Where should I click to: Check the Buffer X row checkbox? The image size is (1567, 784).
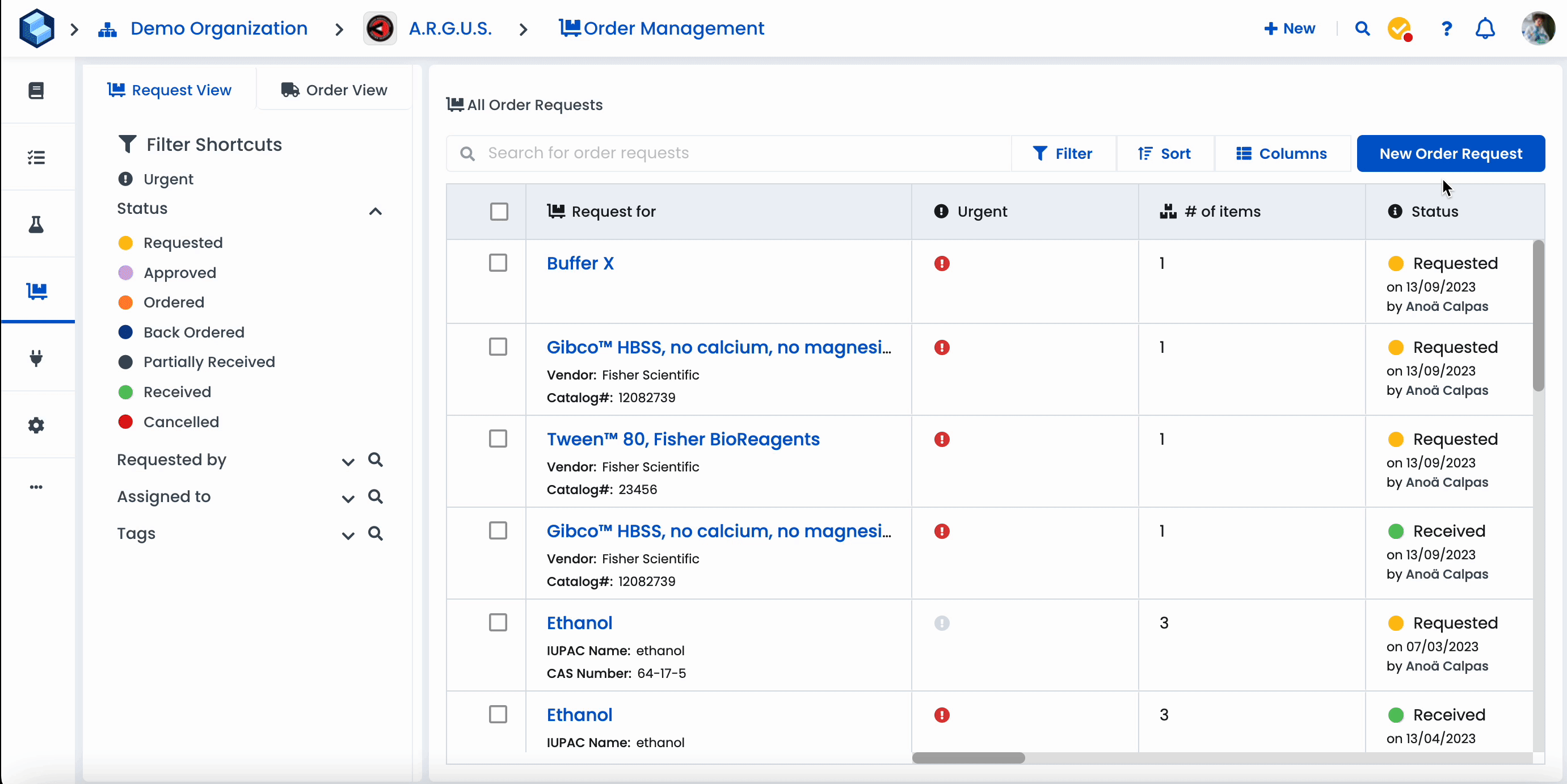click(498, 263)
